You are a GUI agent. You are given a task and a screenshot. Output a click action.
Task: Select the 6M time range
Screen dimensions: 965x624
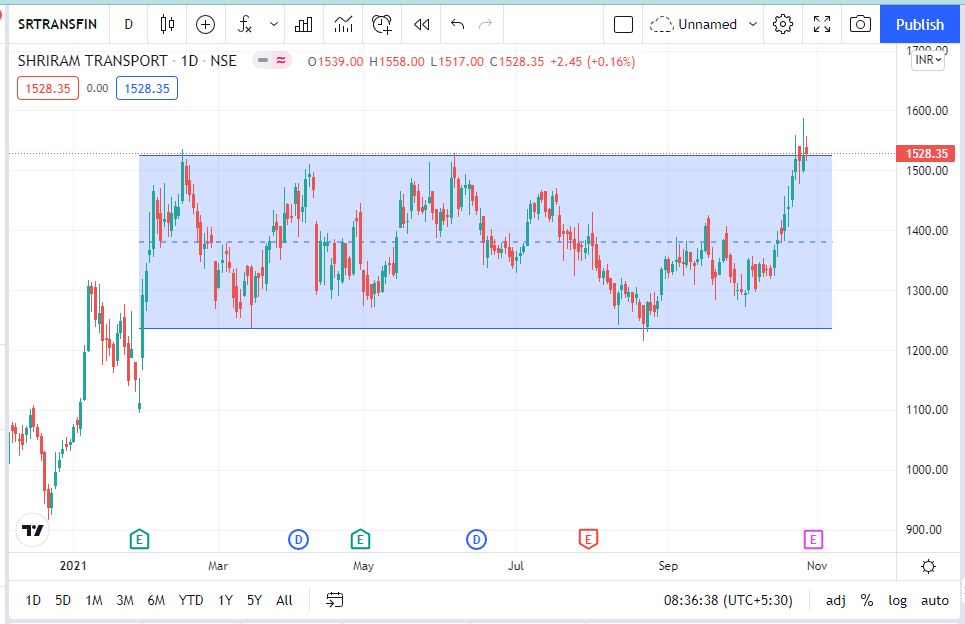coord(156,600)
